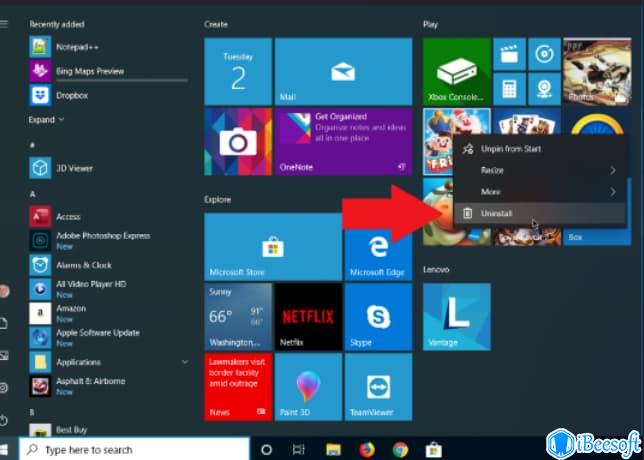This screenshot has height=460, width=644.
Task: Open File Explorer from the taskbar
Action: (x=333, y=450)
